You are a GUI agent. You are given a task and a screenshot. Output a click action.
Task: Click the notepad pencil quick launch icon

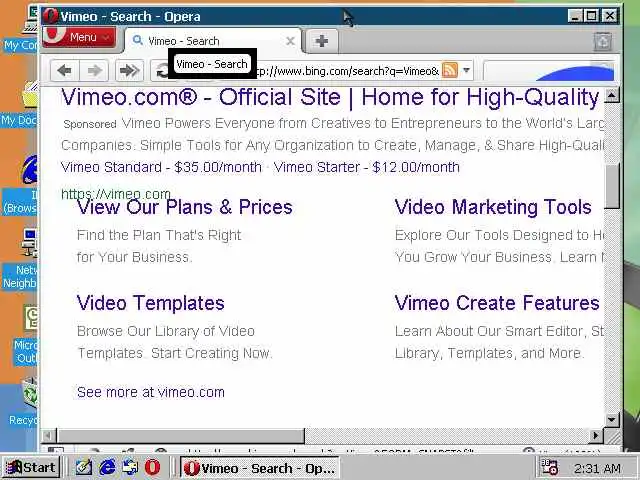click(84, 467)
